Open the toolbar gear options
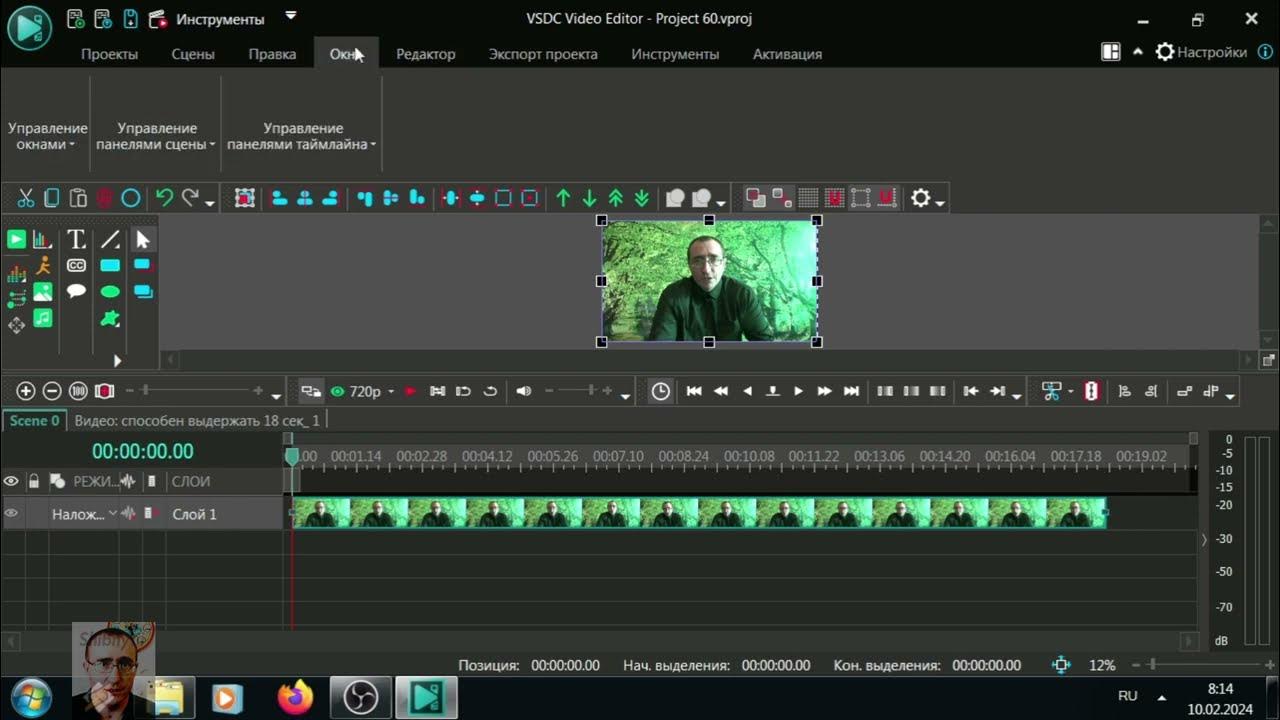The image size is (1280, 720). 921,198
